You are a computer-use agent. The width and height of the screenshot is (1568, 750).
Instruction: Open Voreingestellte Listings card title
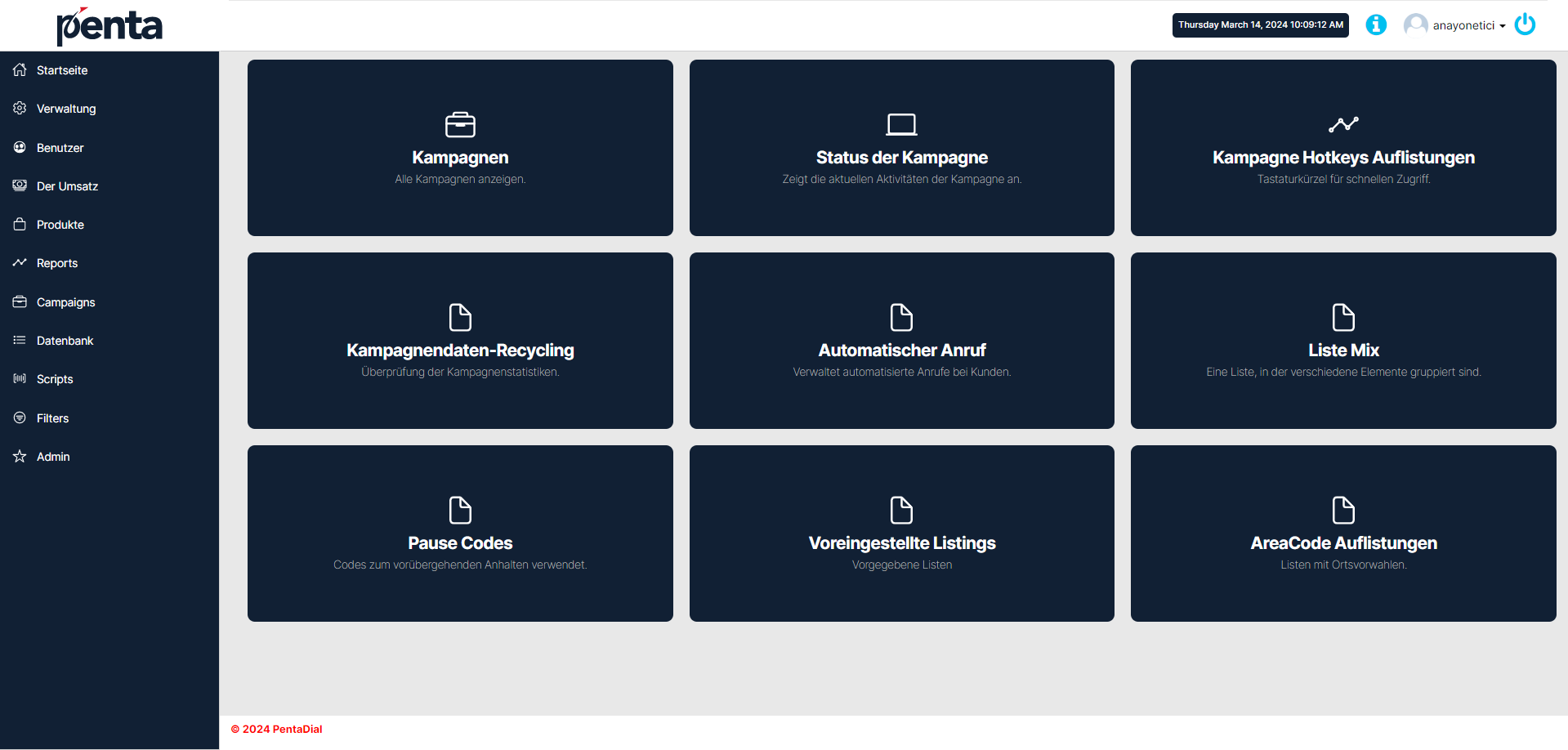[902, 543]
